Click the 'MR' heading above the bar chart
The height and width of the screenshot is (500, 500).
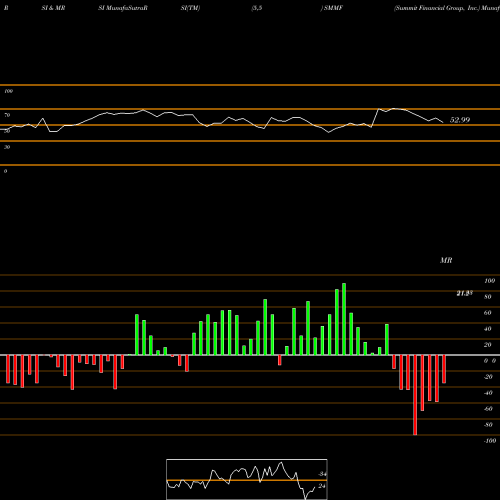click(446, 260)
